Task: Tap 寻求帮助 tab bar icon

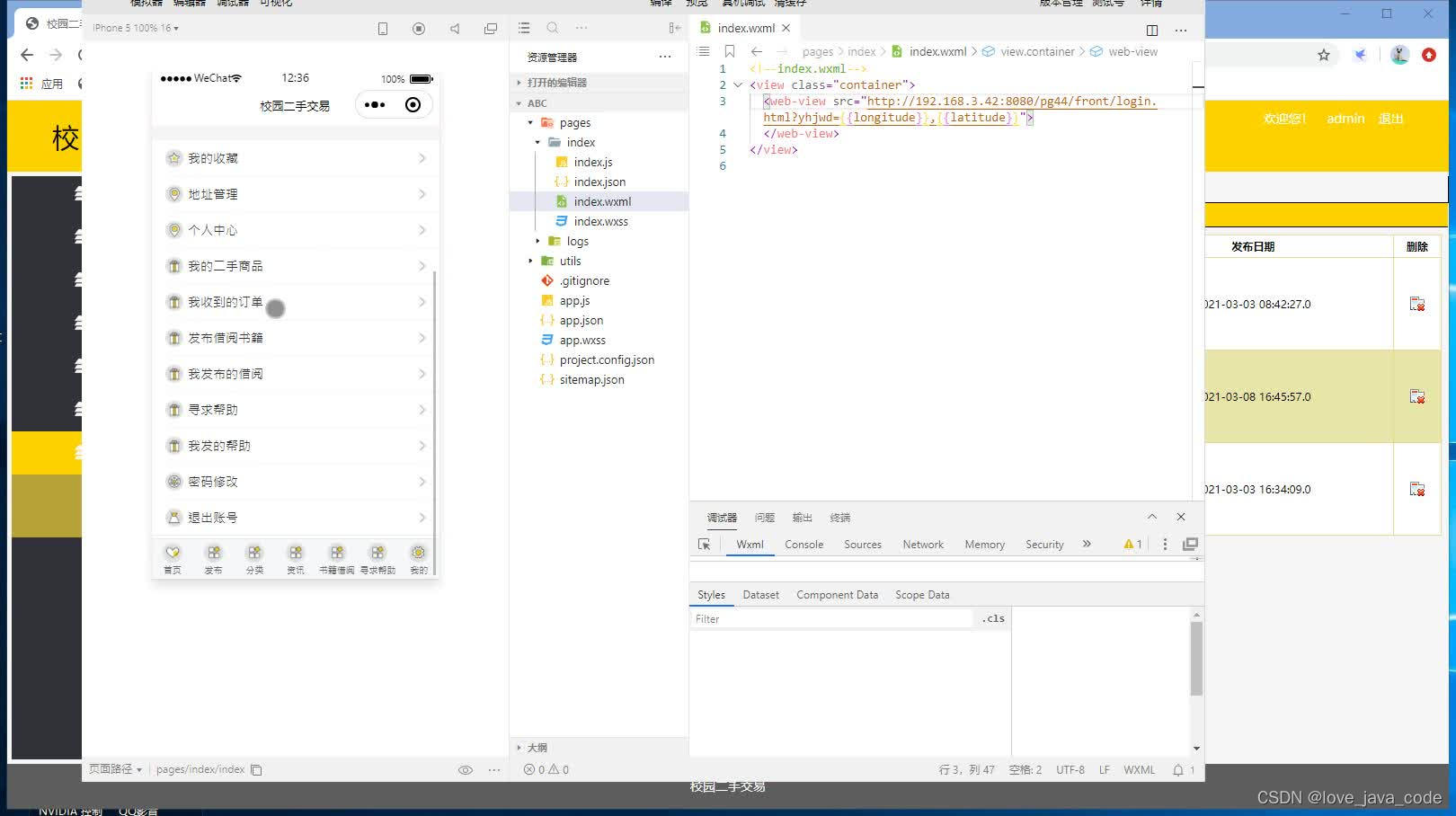Action: [x=377, y=558]
